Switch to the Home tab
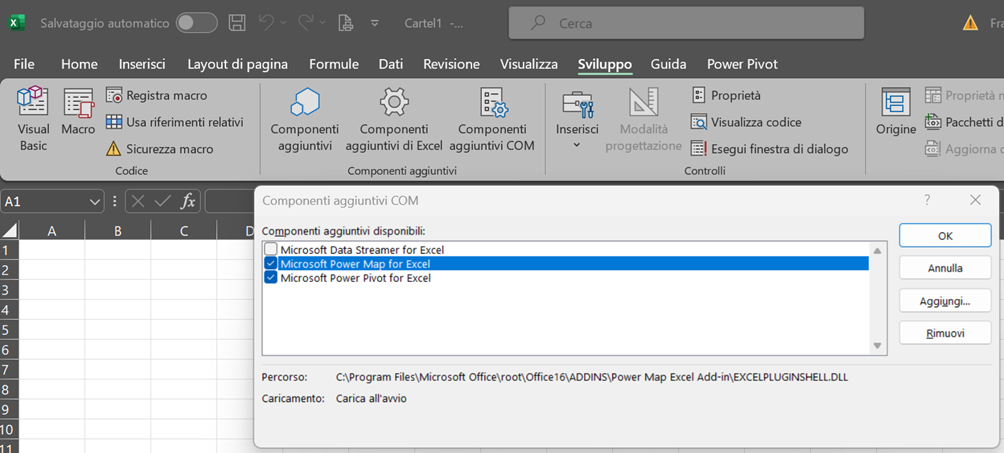Viewport: 1004px width, 453px height. coord(79,64)
